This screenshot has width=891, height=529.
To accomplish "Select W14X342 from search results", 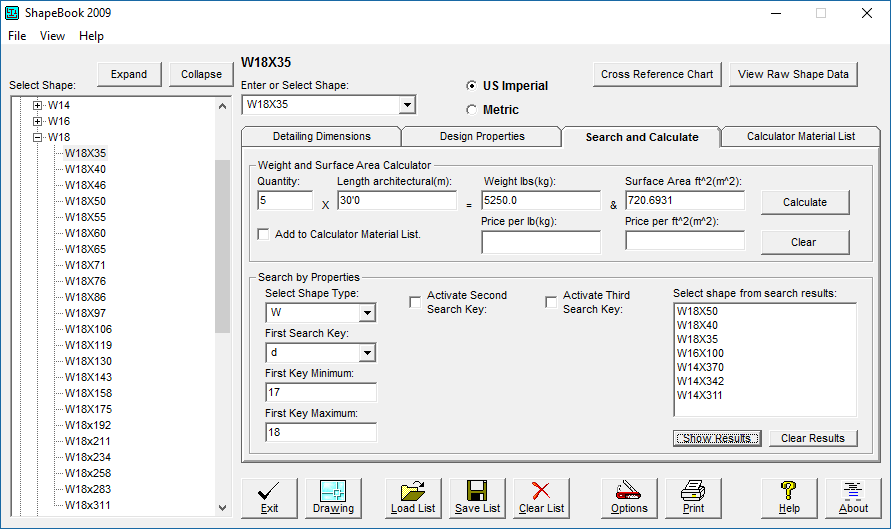I will coord(700,381).
